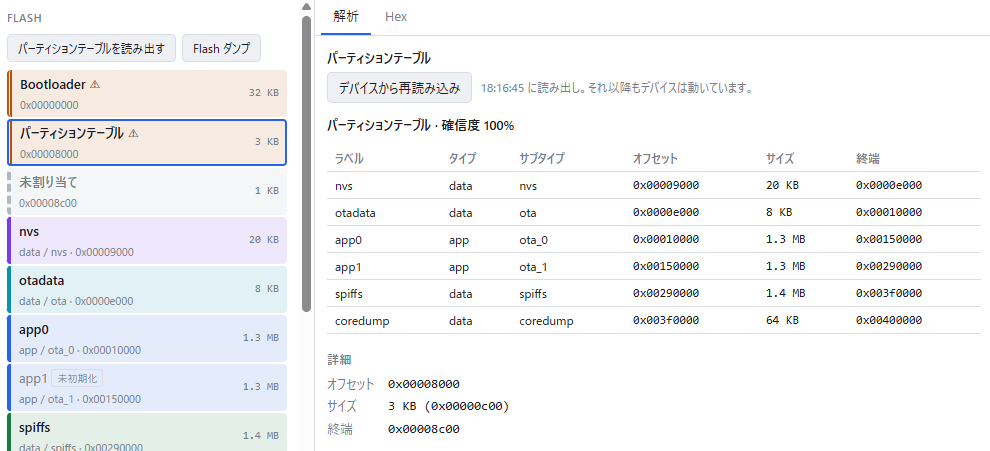
Task: Click the flash list vertical scrollbar thumb
Action: click(x=306, y=164)
